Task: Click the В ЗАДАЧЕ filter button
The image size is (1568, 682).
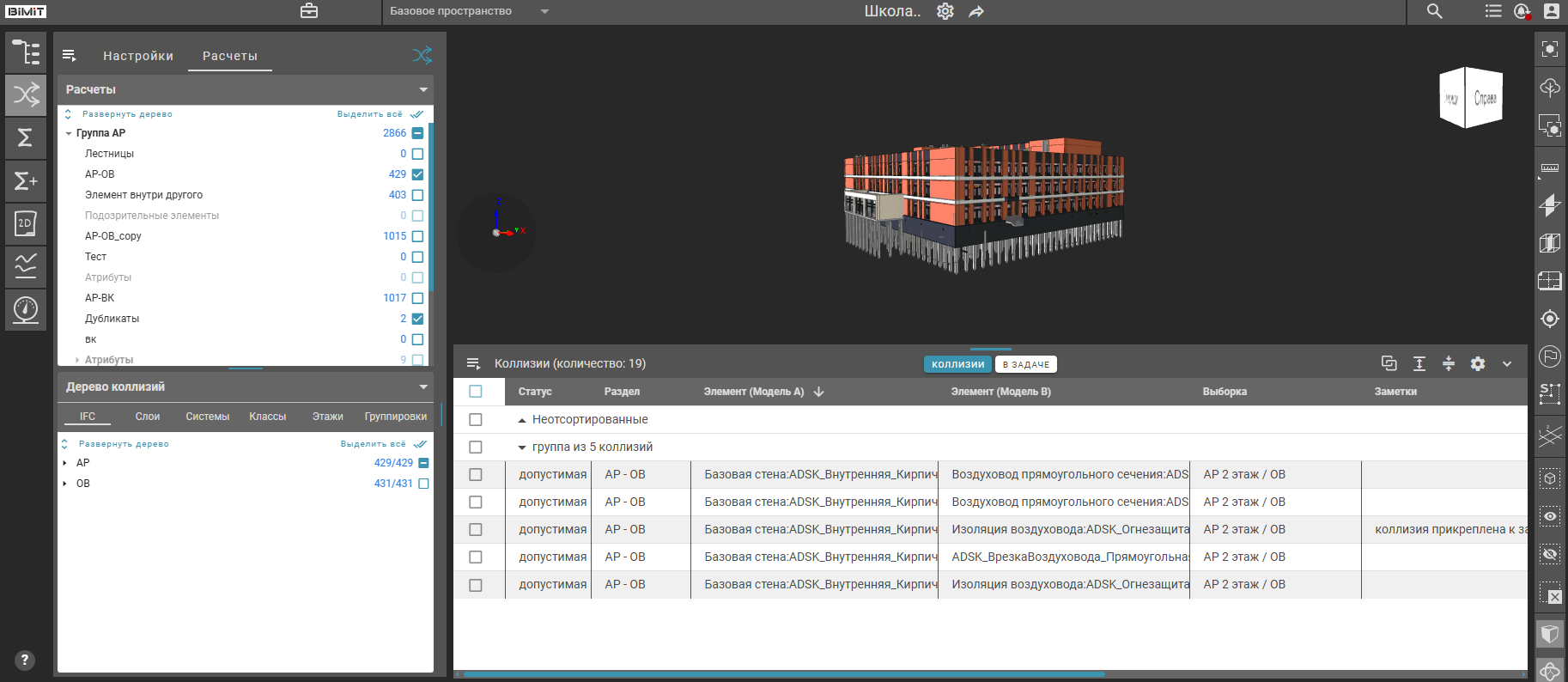Action: pos(1025,364)
